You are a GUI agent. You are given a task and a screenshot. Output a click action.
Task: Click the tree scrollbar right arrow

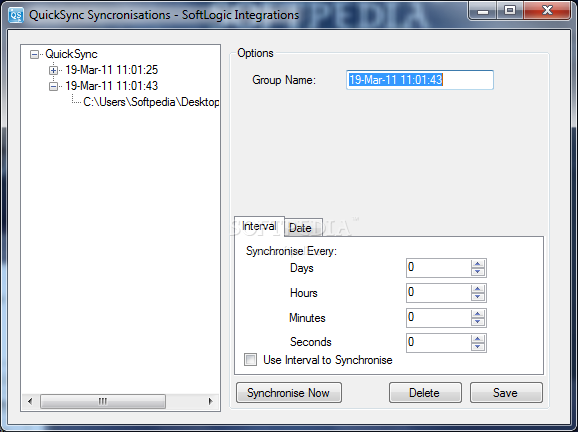210,401
